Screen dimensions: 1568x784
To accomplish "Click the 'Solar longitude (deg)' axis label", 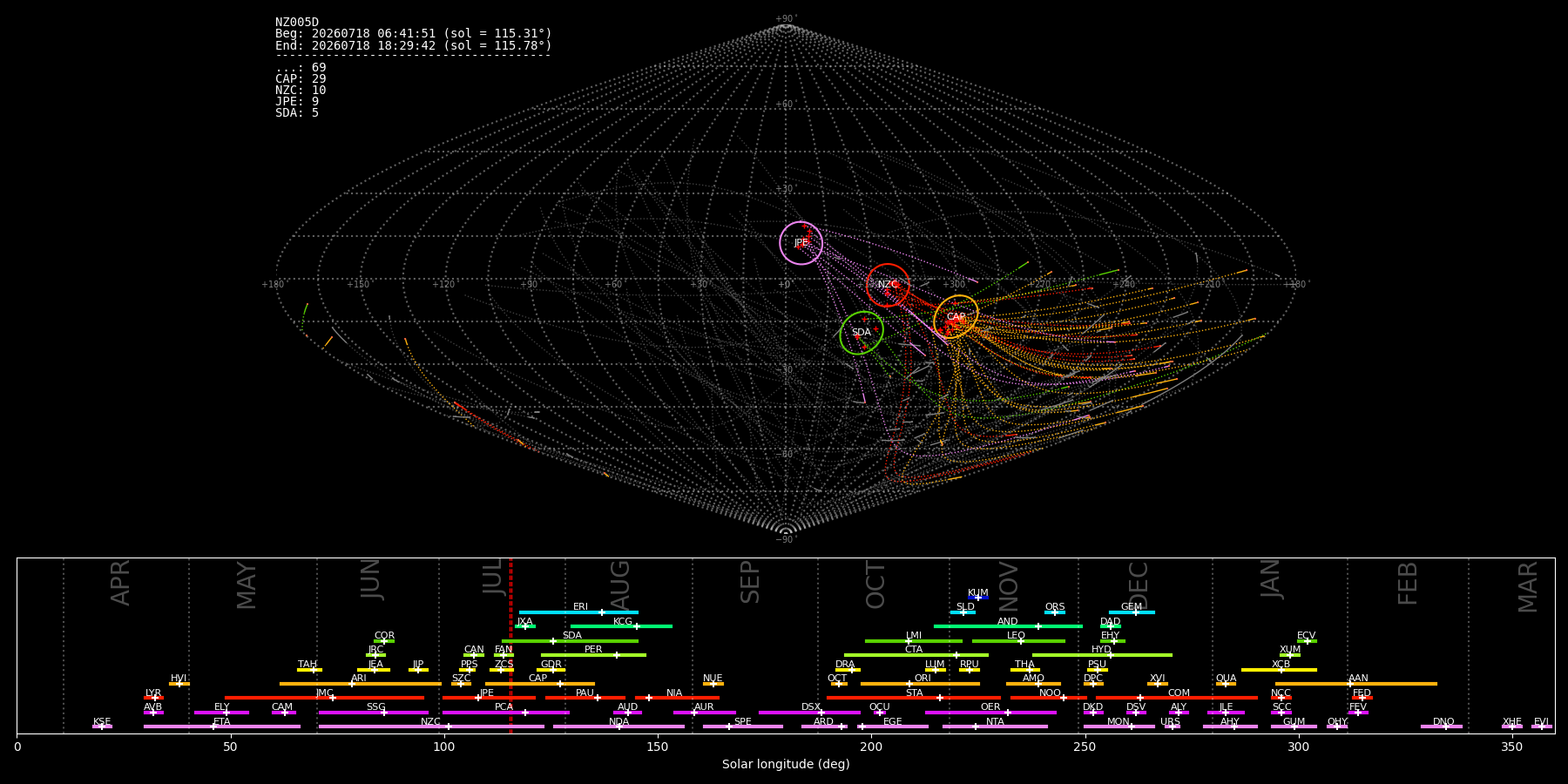I will (786, 764).
